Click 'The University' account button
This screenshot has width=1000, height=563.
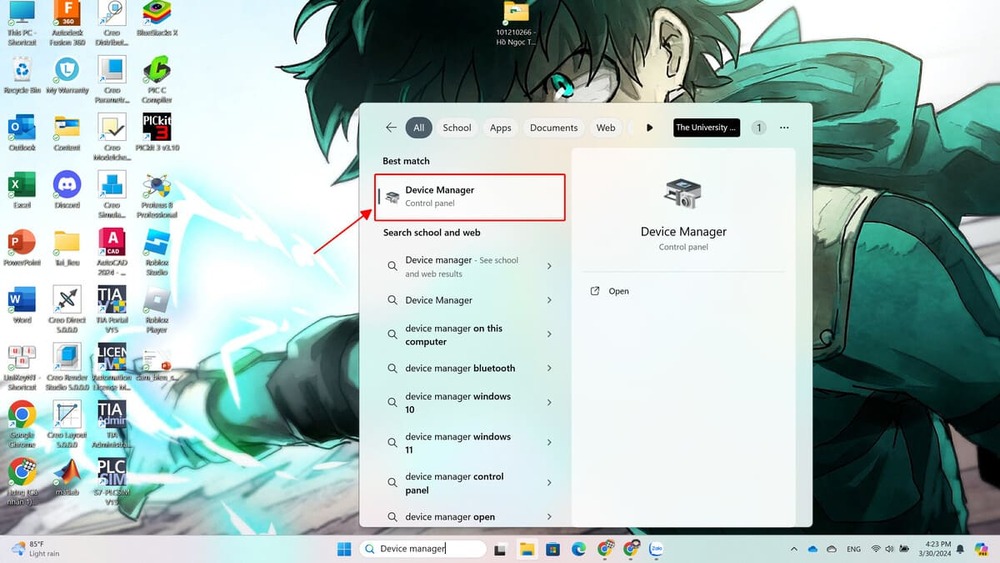pos(706,128)
